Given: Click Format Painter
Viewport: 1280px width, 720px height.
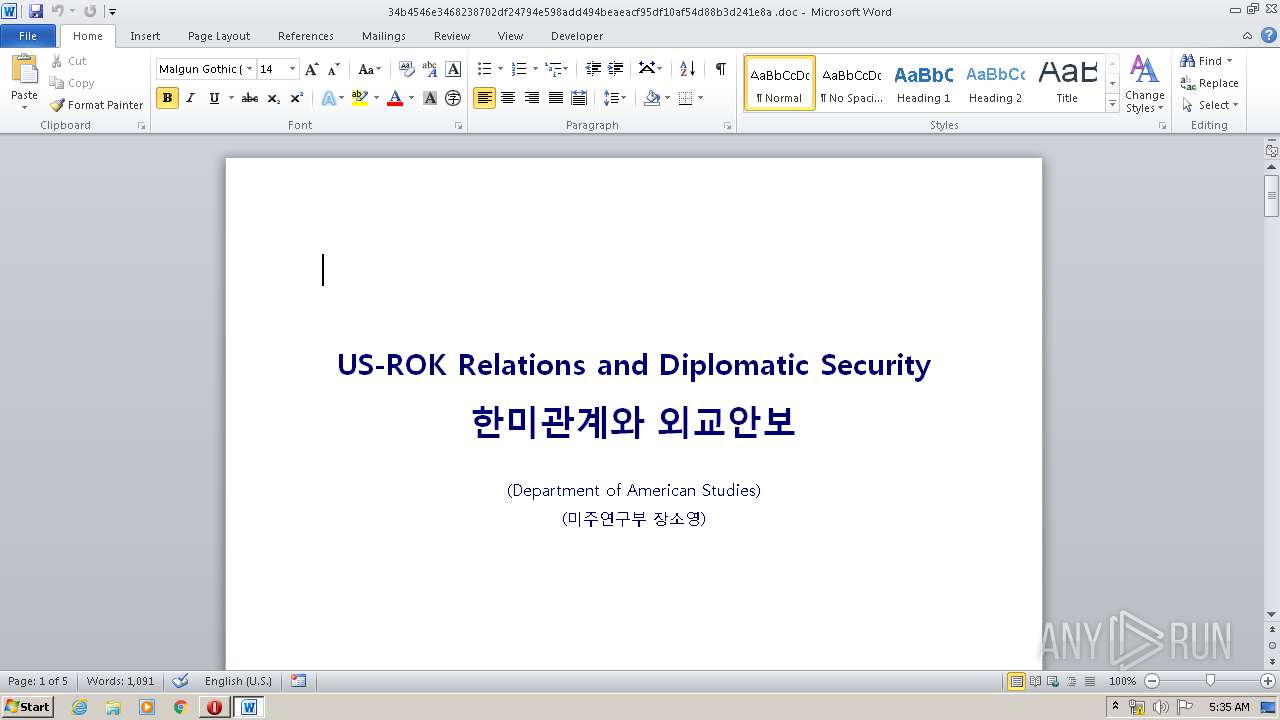Looking at the screenshot, I should coord(96,105).
